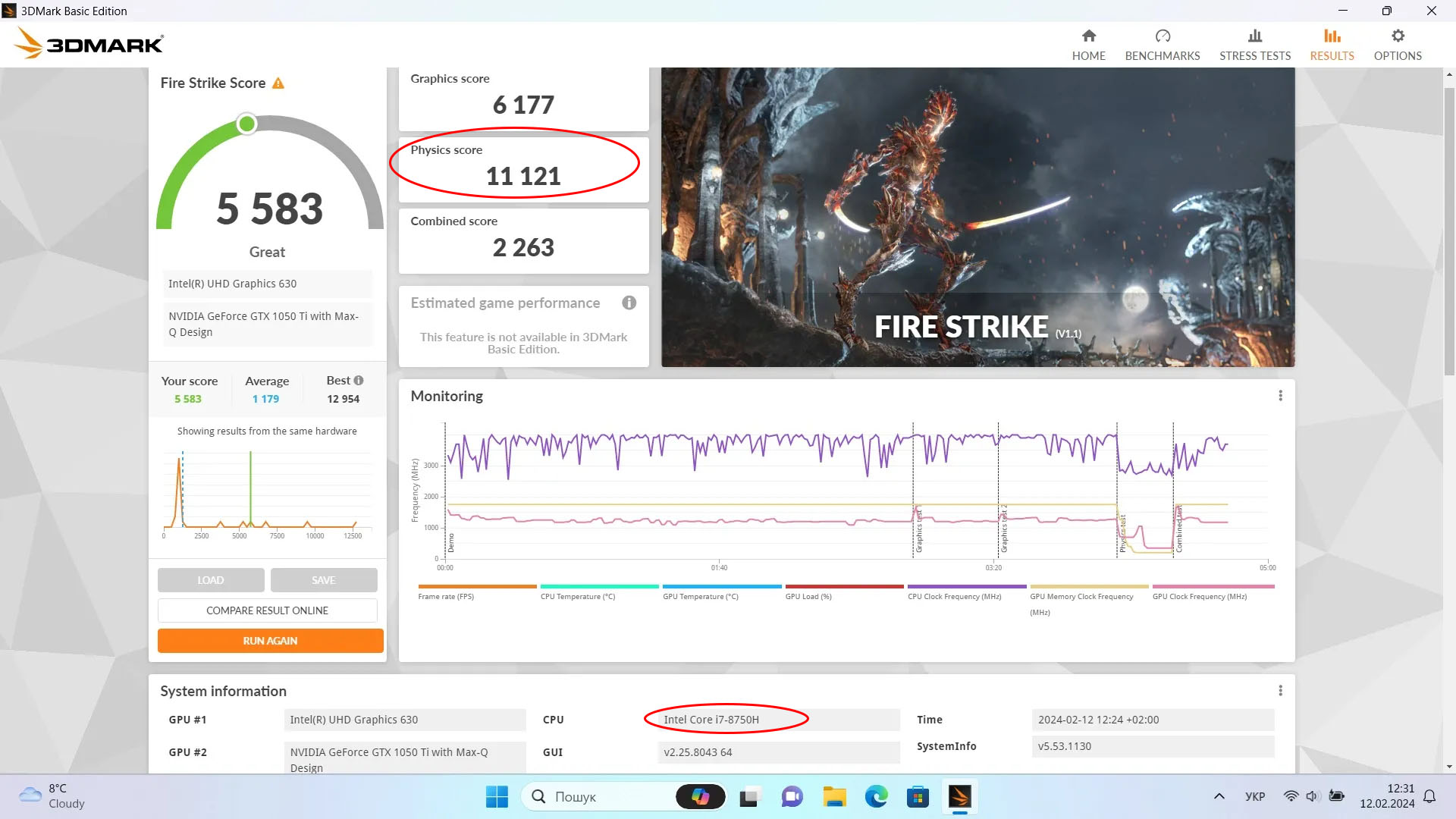The width and height of the screenshot is (1456, 819).
Task: Click the volume speaker tray icon
Action: tap(1313, 796)
